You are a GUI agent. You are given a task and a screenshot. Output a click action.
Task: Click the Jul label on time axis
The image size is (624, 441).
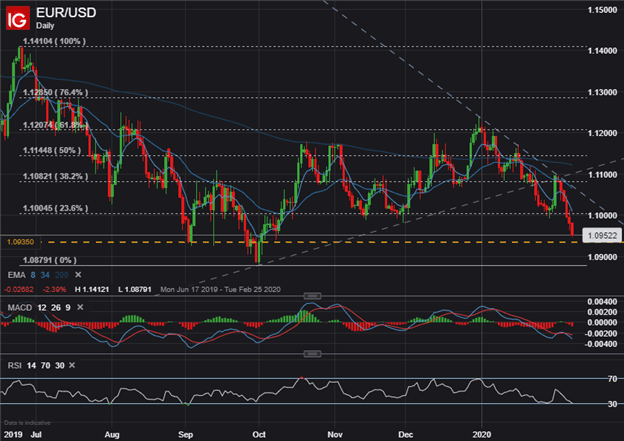(36, 434)
